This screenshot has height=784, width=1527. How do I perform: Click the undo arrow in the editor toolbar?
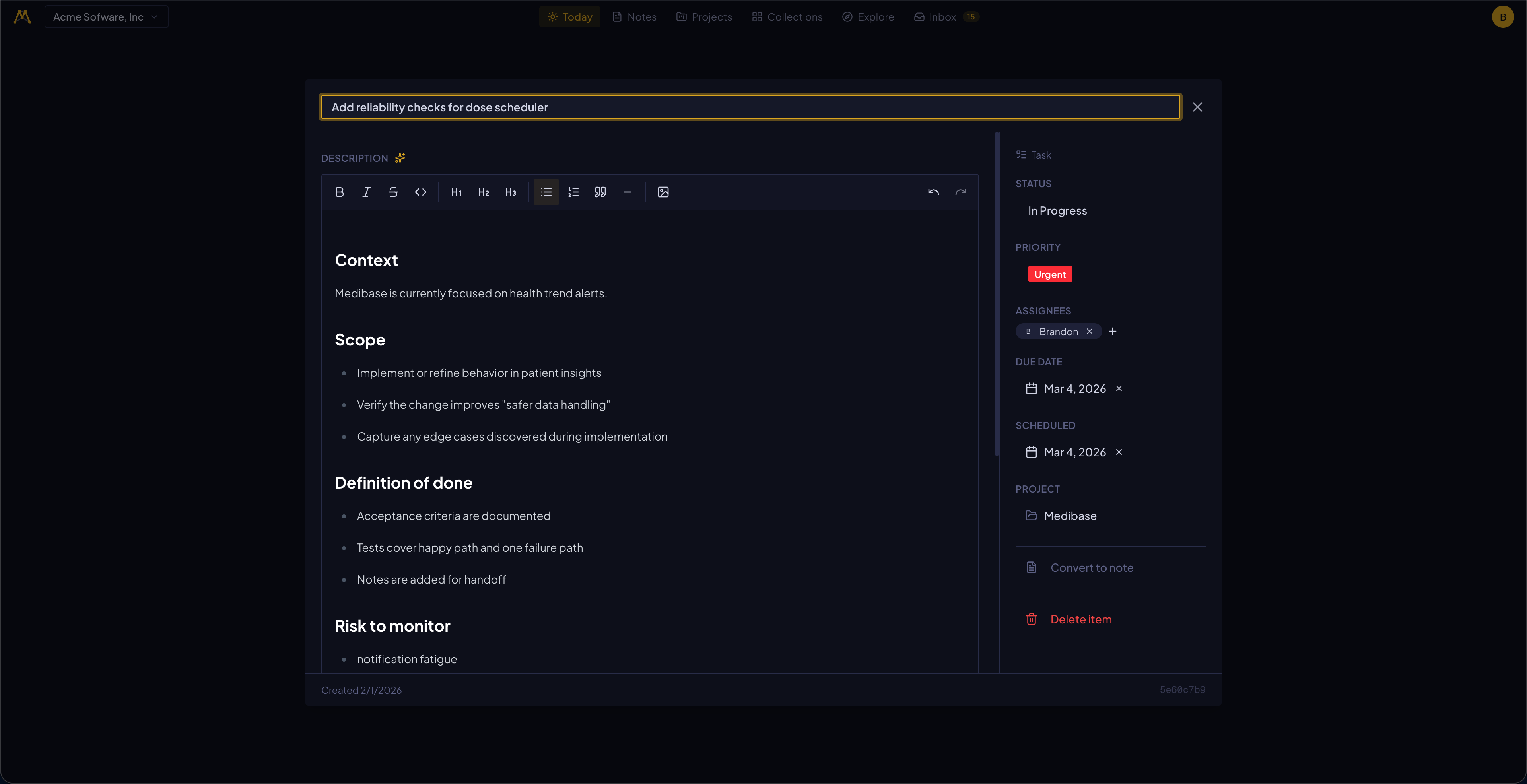point(933,192)
